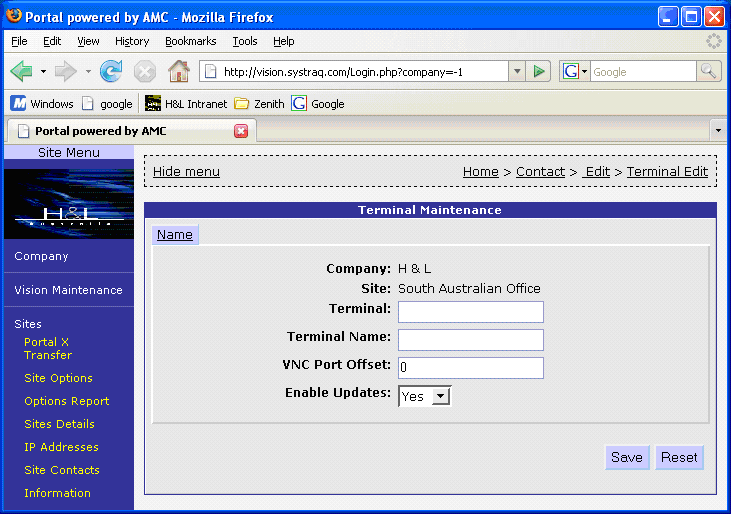The height and width of the screenshot is (514, 731).
Task: Click the search magnifier icon
Action: 709,71
